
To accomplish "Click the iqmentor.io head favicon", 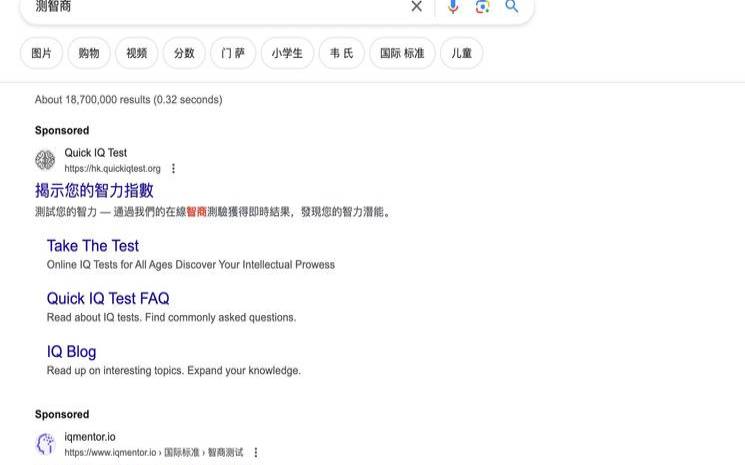I will (45, 444).
